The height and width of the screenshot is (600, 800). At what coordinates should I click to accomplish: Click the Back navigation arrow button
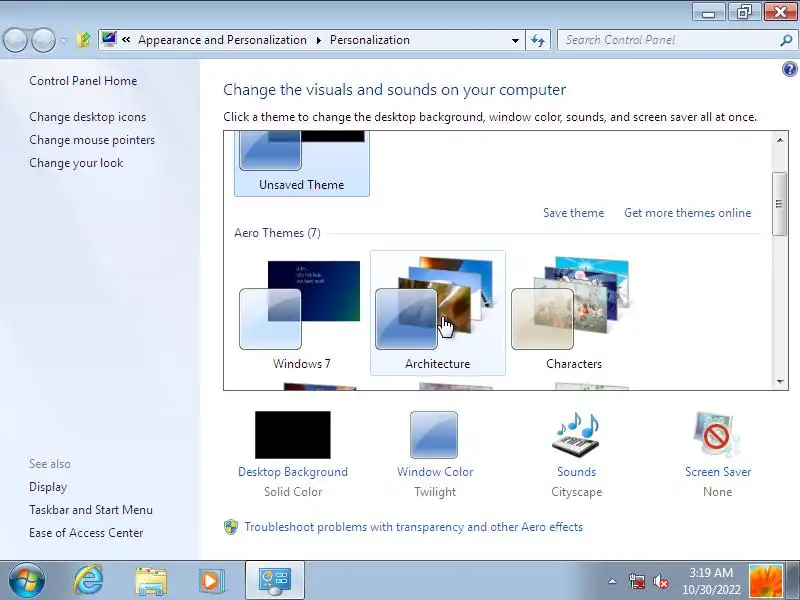coord(15,40)
